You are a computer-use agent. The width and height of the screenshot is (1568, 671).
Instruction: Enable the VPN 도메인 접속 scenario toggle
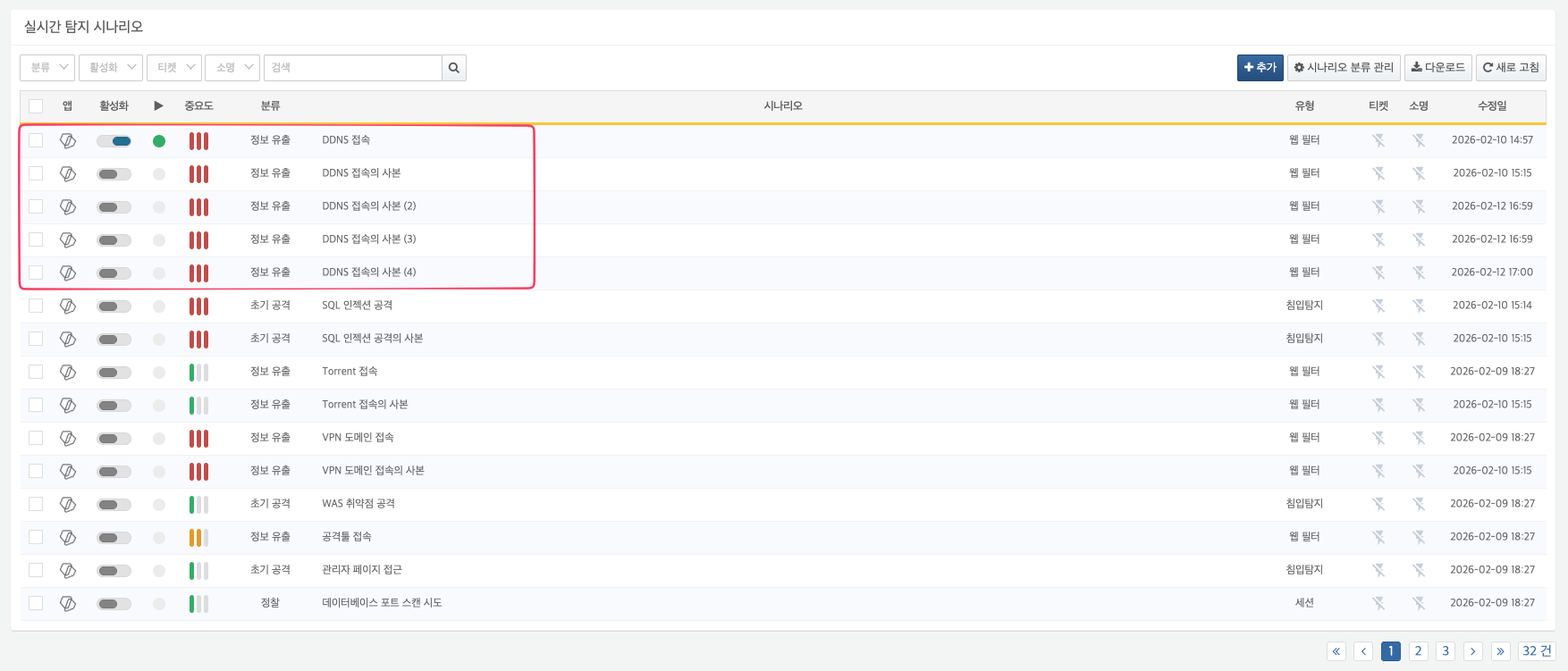[114, 439]
